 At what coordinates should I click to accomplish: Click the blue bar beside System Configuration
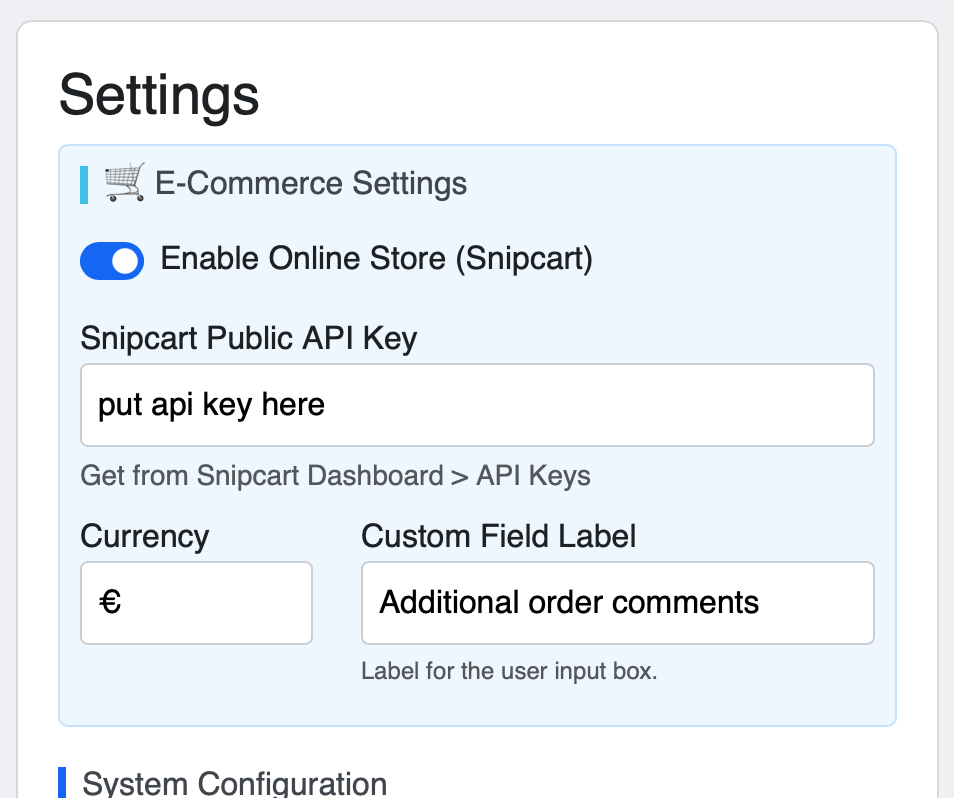pyautogui.click(x=62, y=783)
